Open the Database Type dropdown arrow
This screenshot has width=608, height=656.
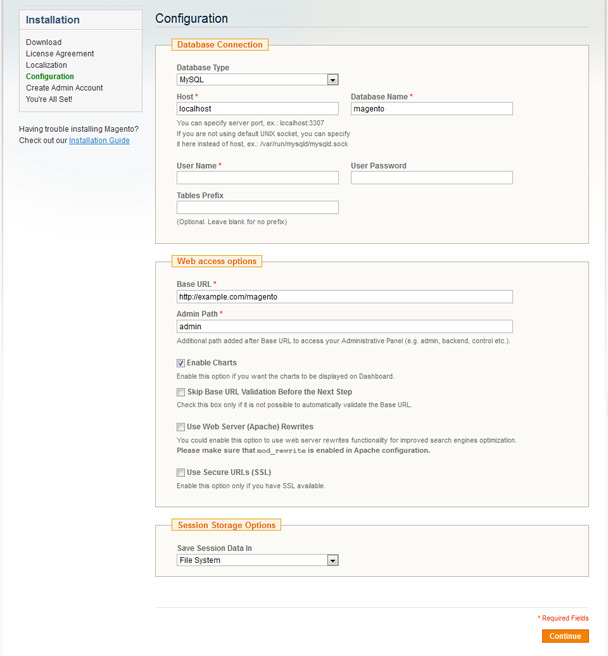333,79
